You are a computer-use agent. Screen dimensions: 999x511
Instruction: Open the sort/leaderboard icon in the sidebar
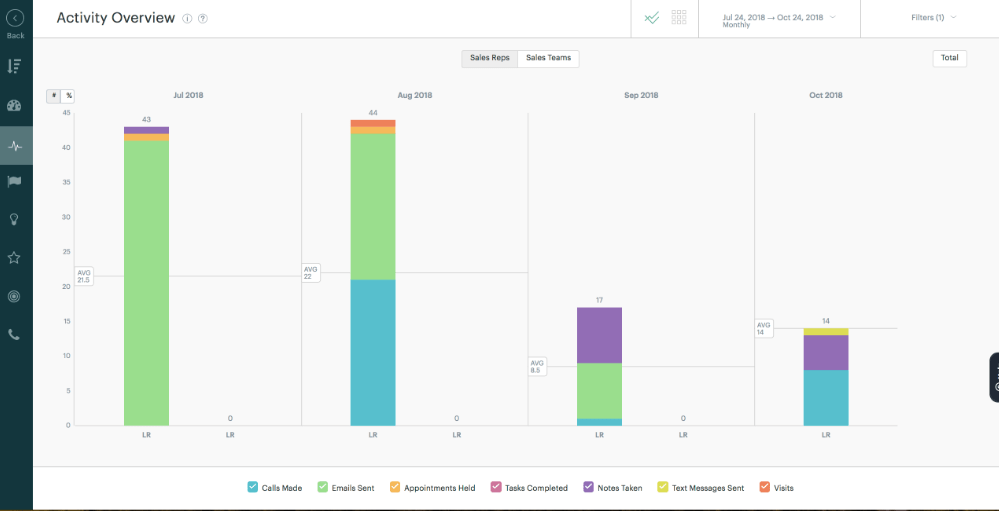(x=15, y=66)
